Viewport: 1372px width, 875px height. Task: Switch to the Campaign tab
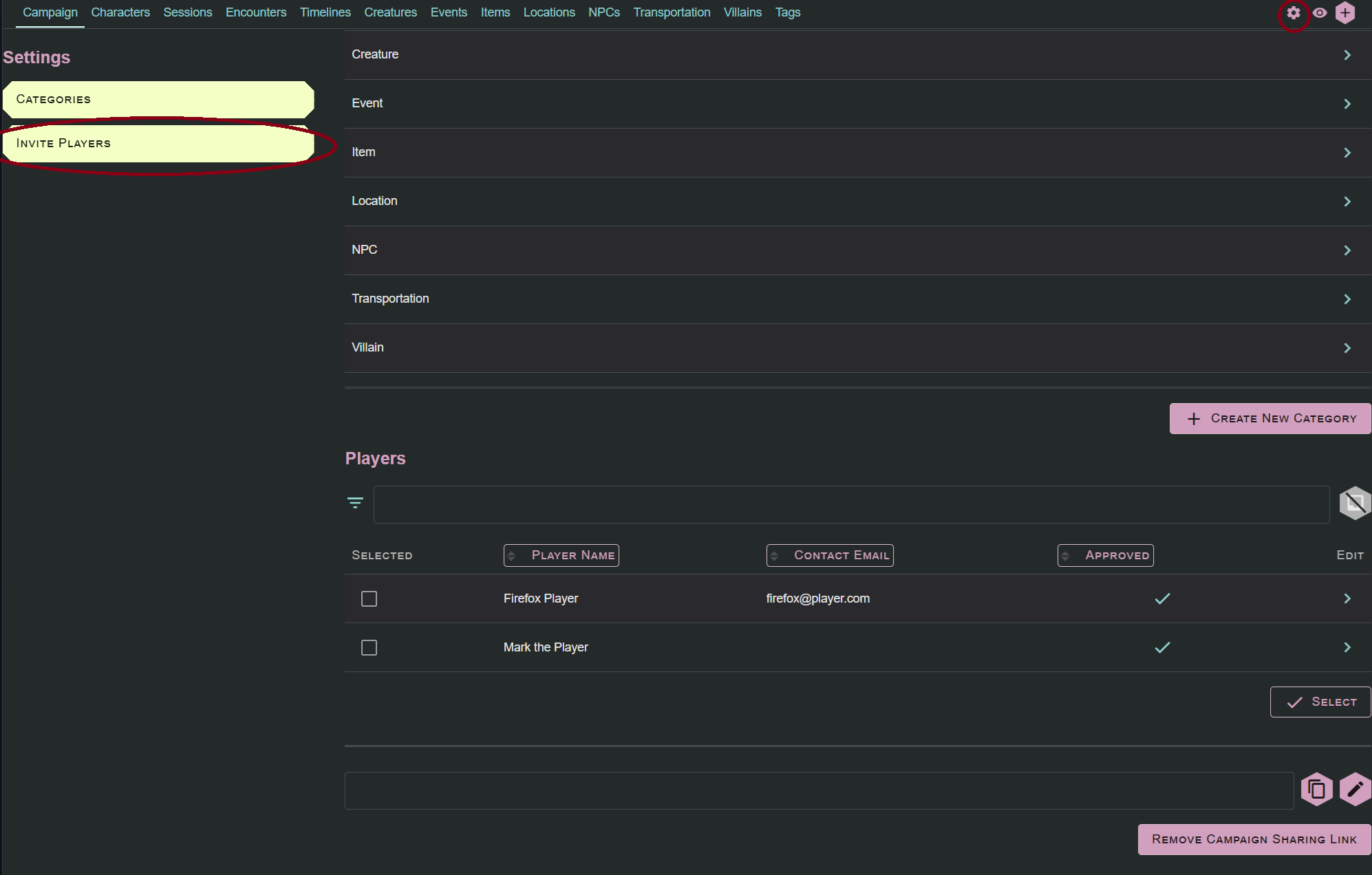(x=50, y=12)
